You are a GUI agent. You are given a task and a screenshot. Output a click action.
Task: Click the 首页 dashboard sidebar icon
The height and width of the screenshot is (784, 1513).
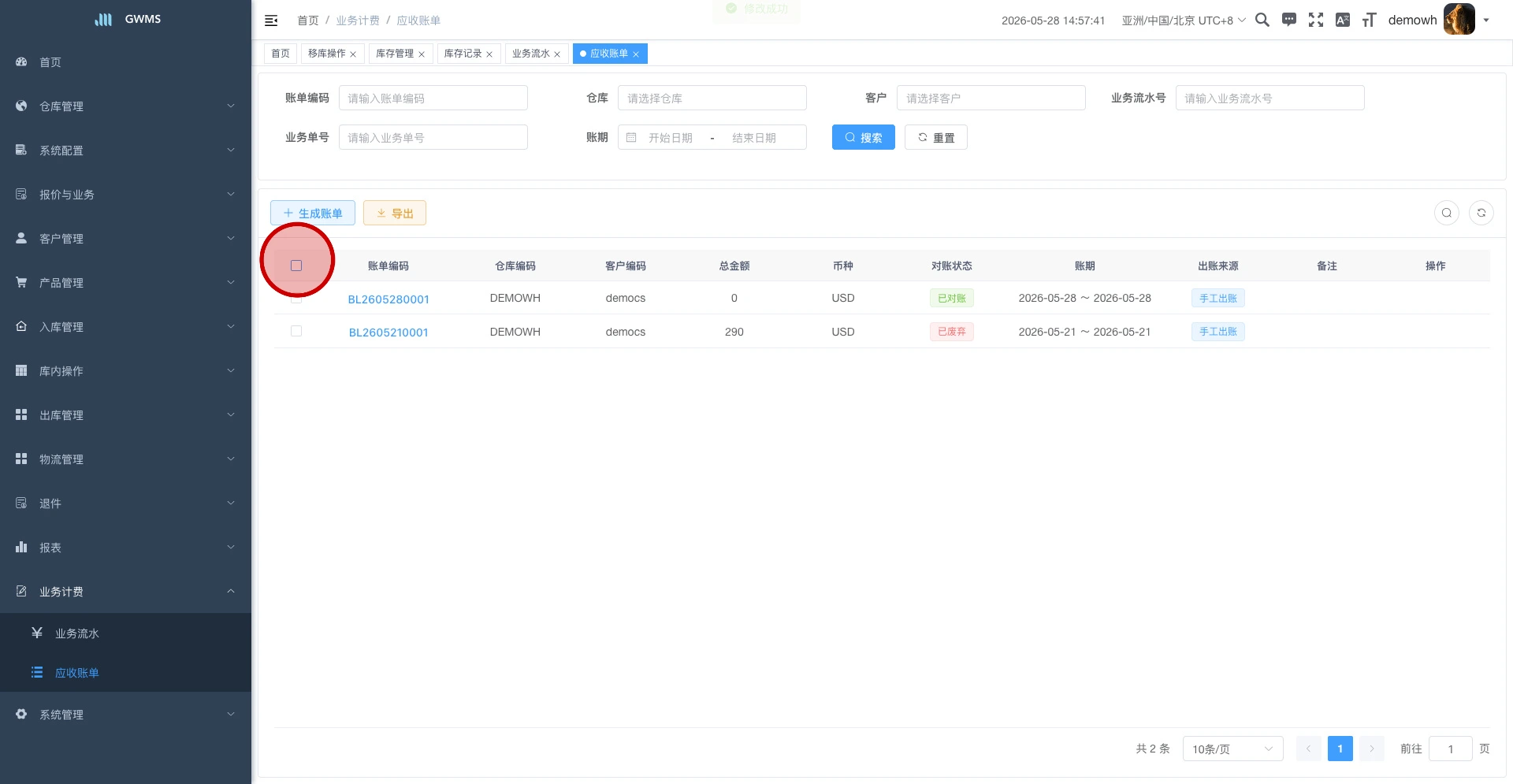[x=21, y=61]
